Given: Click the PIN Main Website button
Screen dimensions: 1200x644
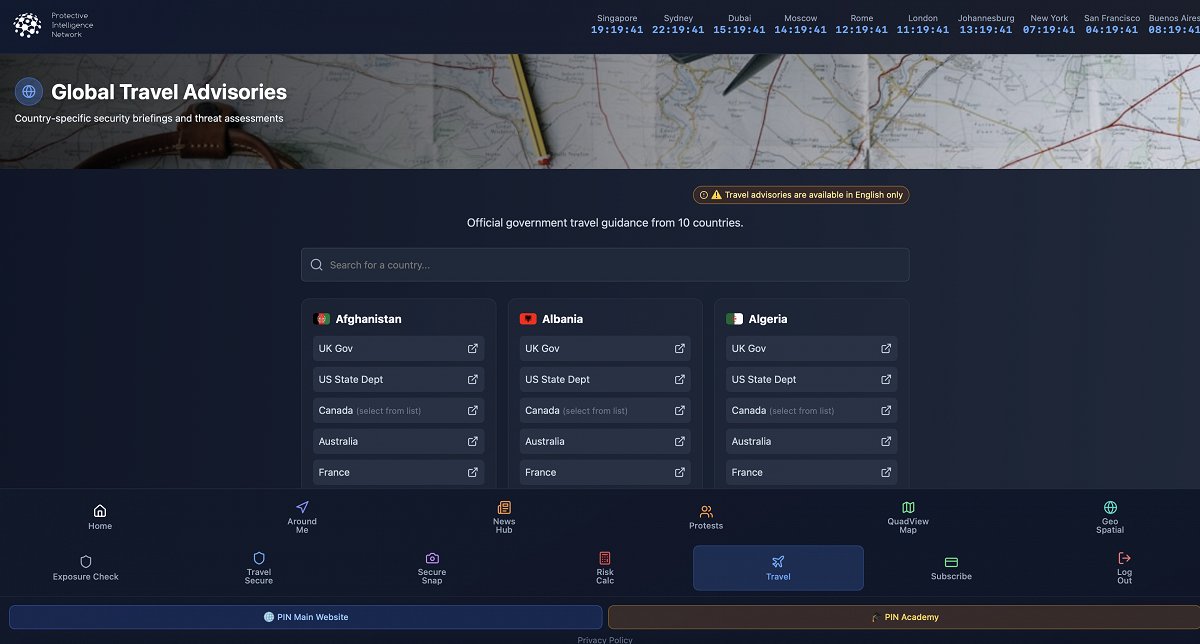Looking at the screenshot, I should 306,617.
